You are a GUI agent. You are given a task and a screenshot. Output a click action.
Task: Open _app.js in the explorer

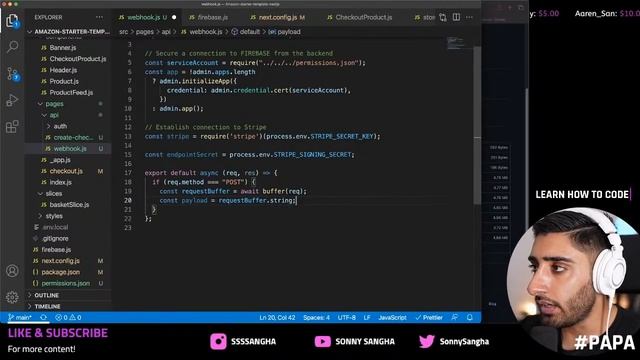coord(60,160)
